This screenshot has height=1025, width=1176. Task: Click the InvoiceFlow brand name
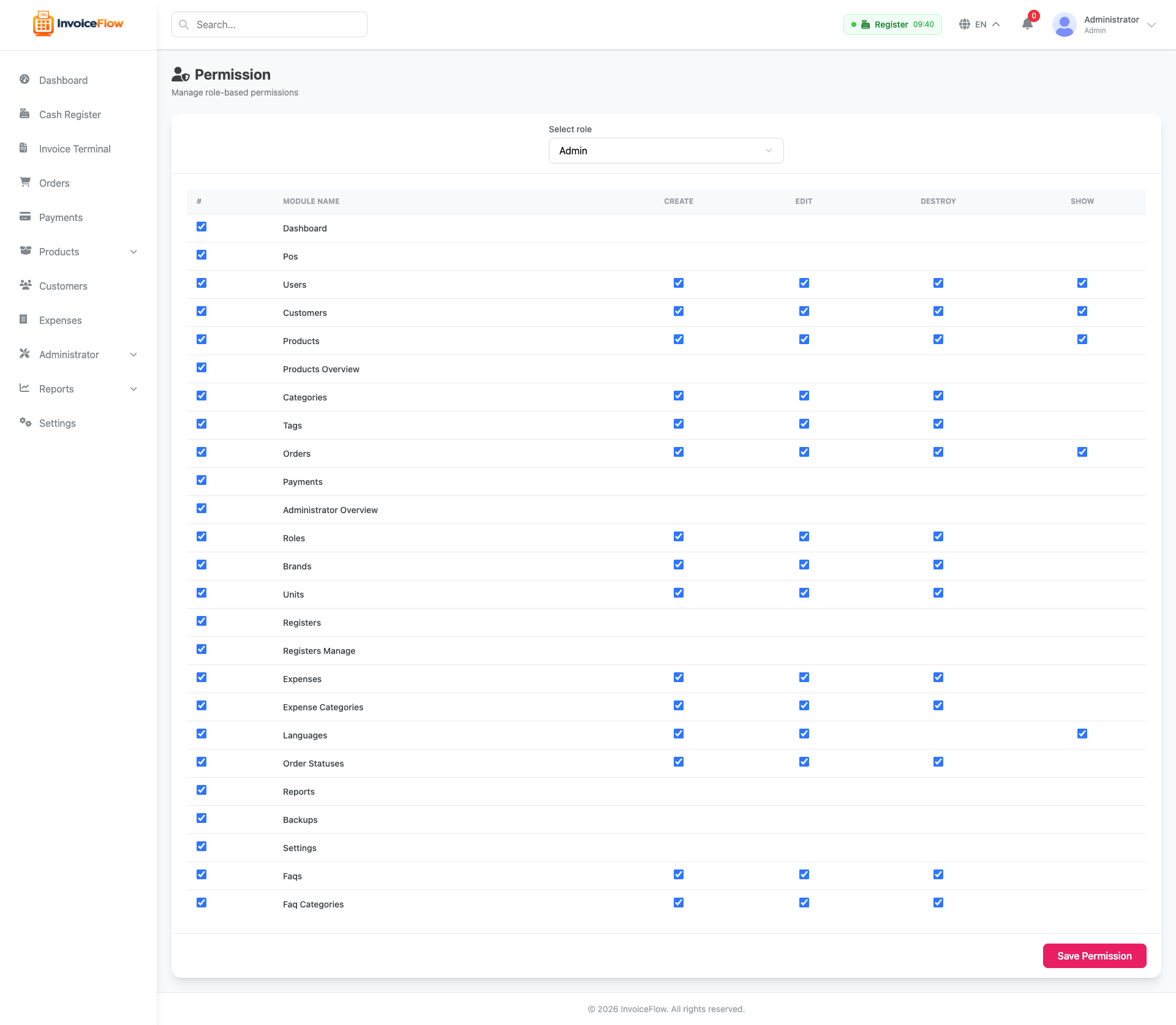click(90, 23)
